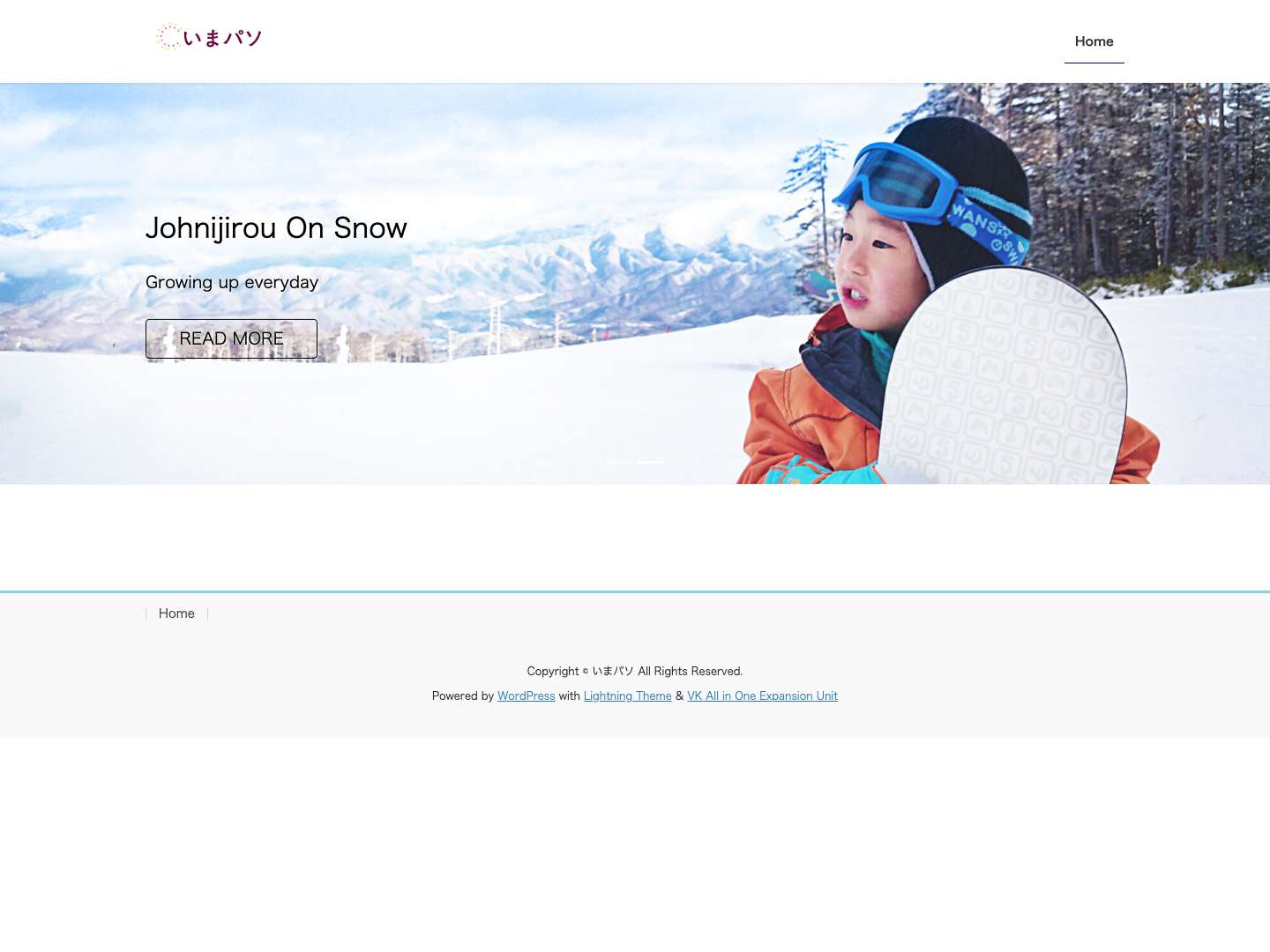The height and width of the screenshot is (952, 1270).
Task: Click the READ MORE button
Action: [231, 338]
